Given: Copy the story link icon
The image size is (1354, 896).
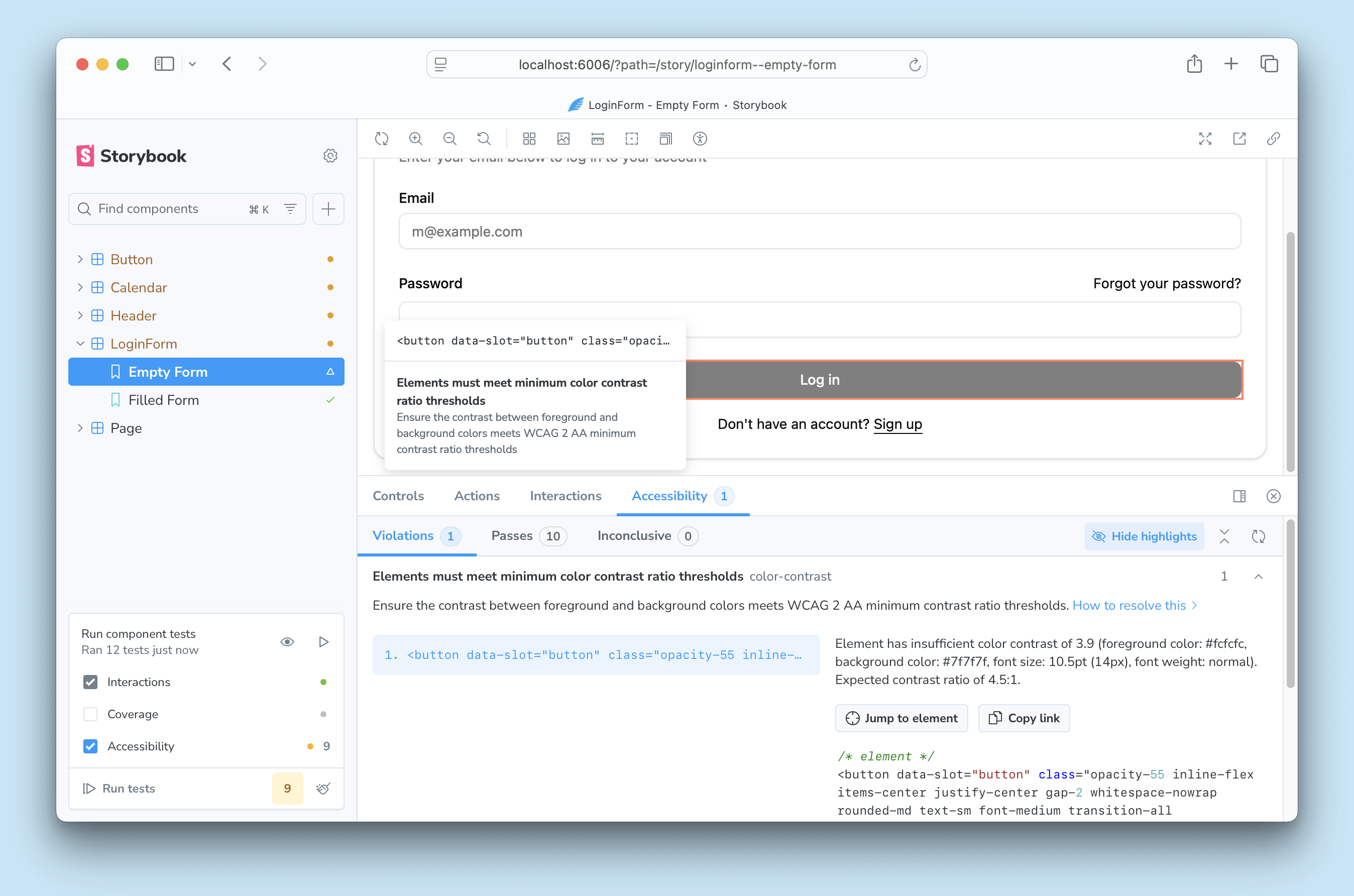Looking at the screenshot, I should coord(1273,139).
